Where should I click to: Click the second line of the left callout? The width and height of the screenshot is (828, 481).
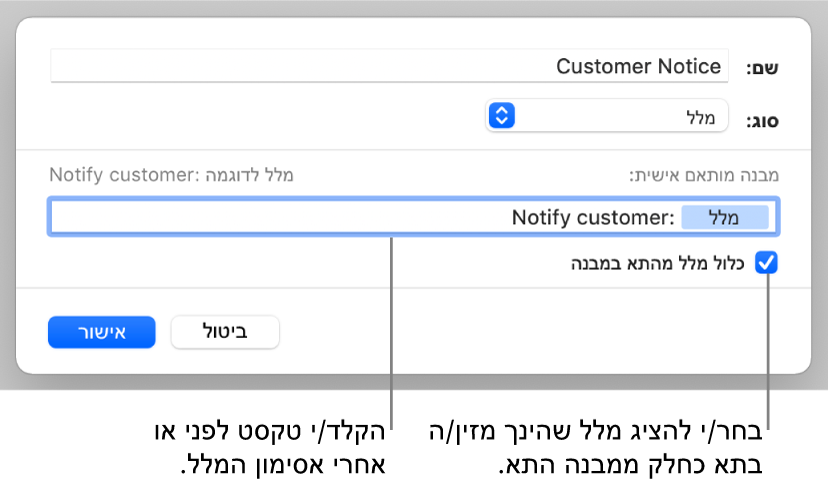(268, 465)
